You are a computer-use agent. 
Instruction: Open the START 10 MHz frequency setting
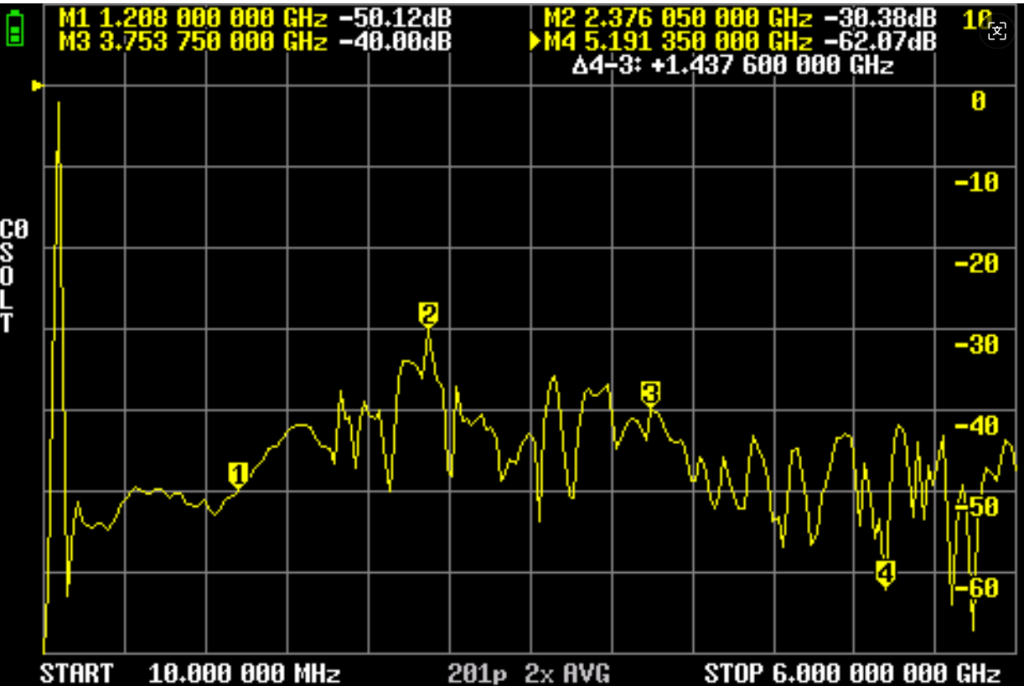190,672
